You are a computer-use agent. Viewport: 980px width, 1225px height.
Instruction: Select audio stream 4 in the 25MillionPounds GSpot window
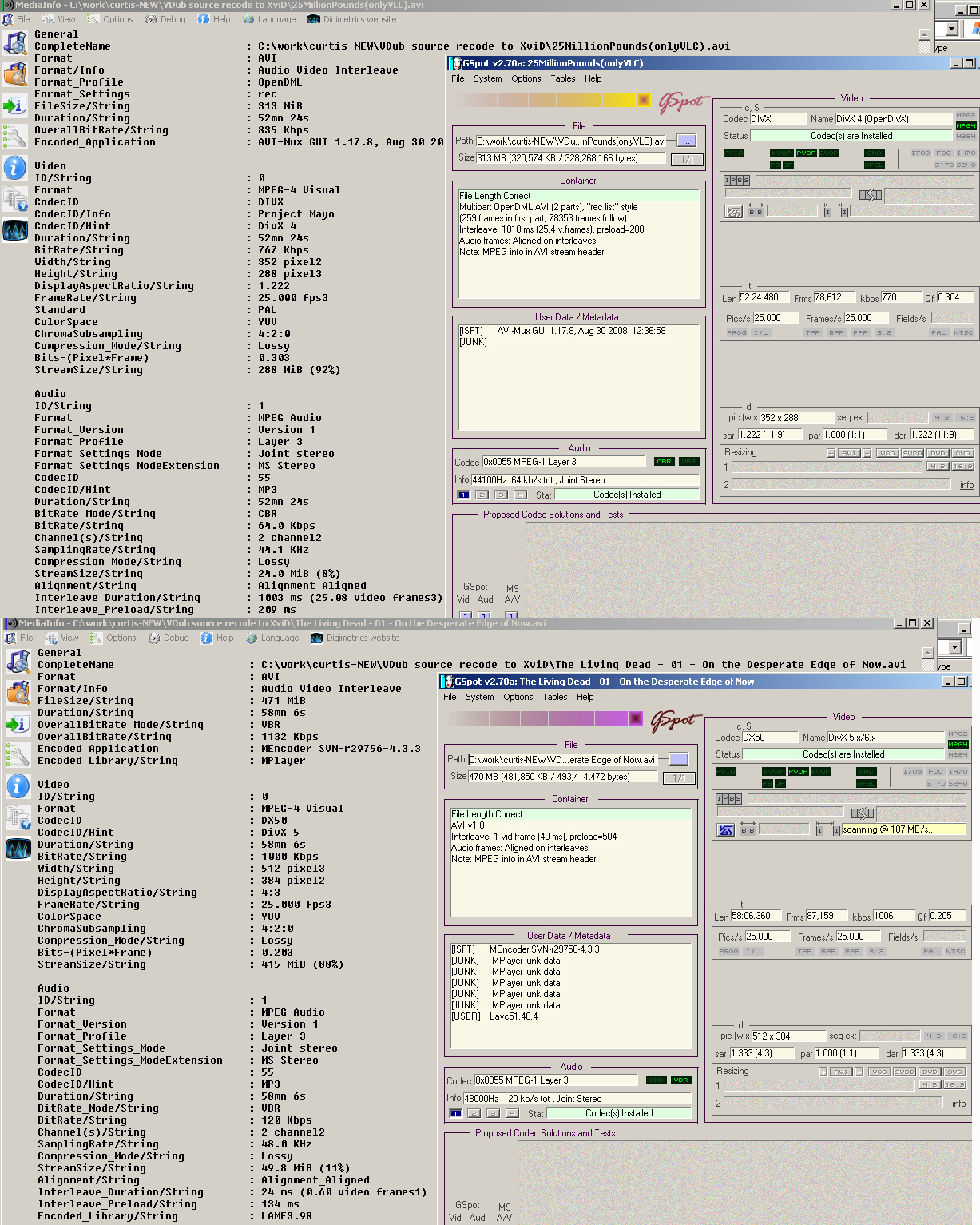520,495
